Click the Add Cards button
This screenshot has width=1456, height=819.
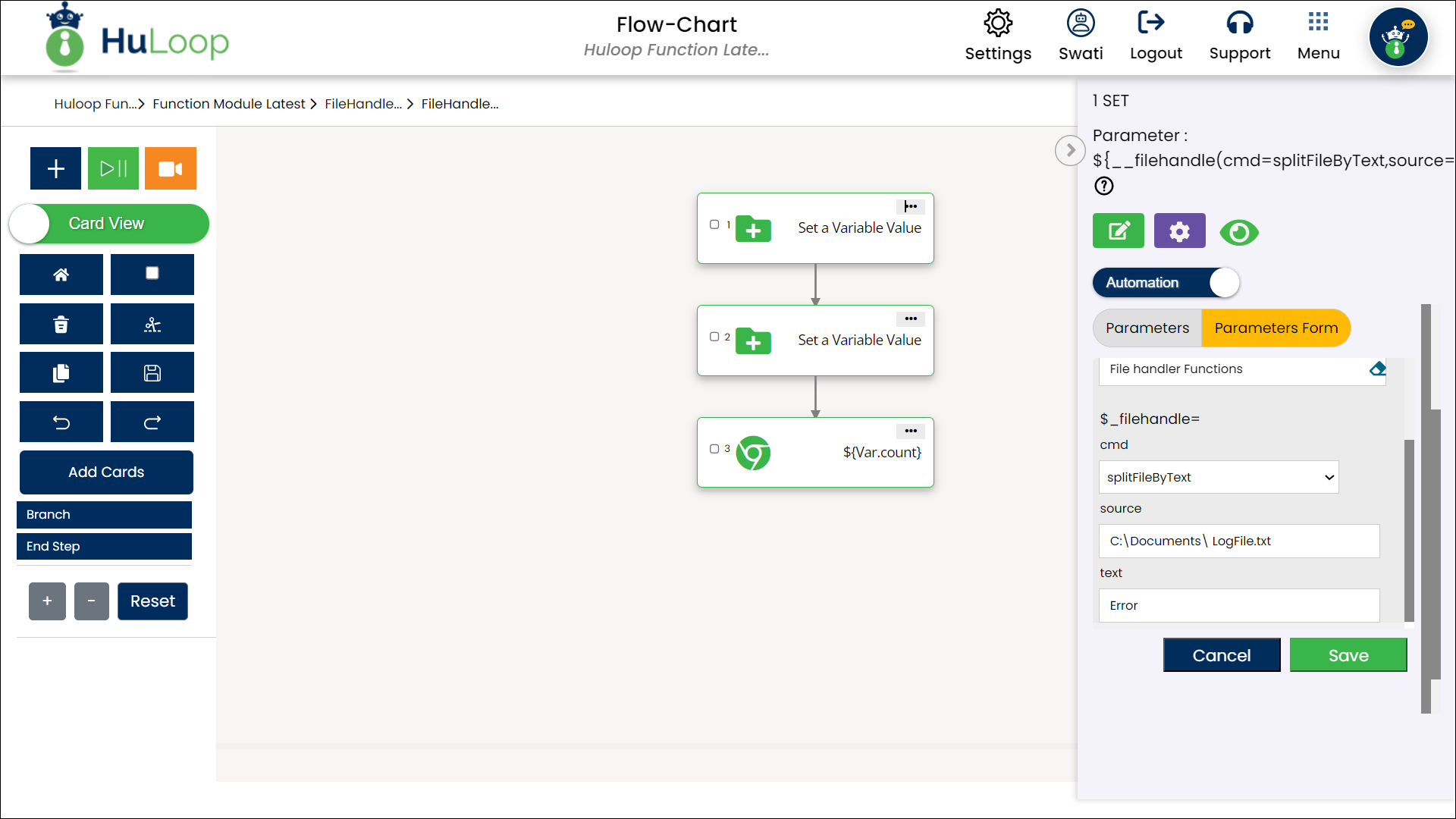(106, 472)
